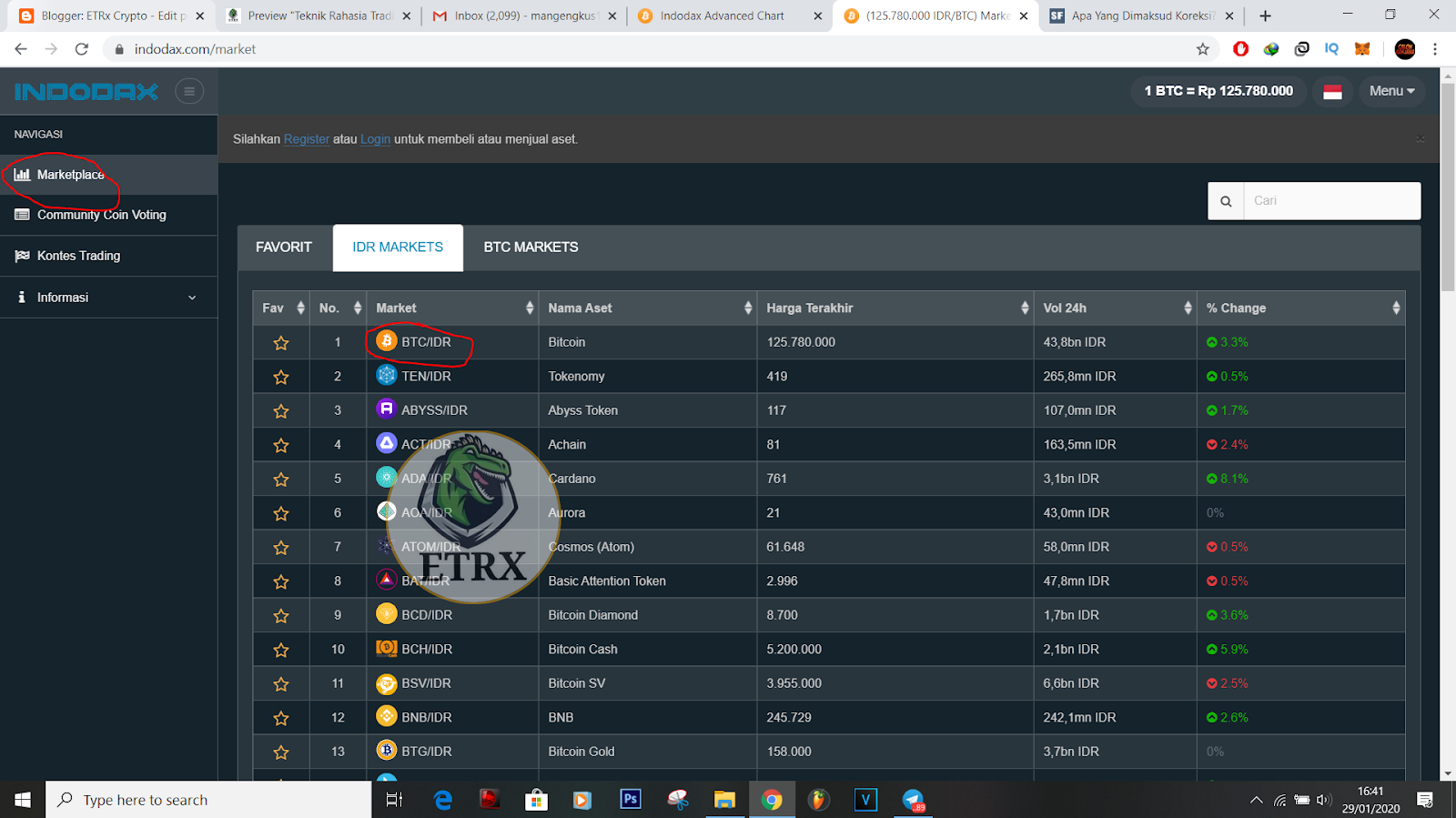Open the Indodax logo home link

(x=86, y=91)
